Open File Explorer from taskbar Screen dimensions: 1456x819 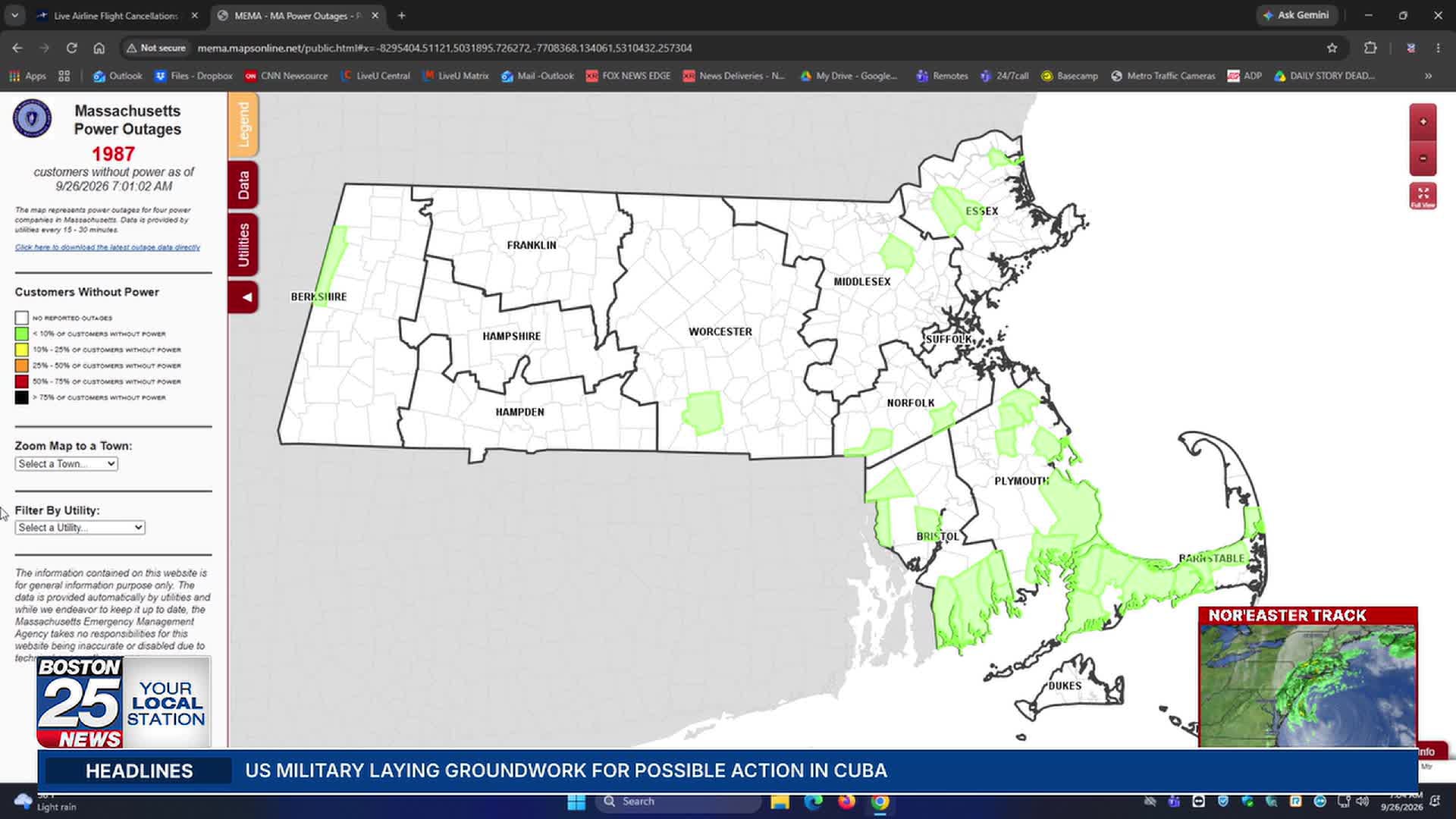pyautogui.click(x=780, y=802)
